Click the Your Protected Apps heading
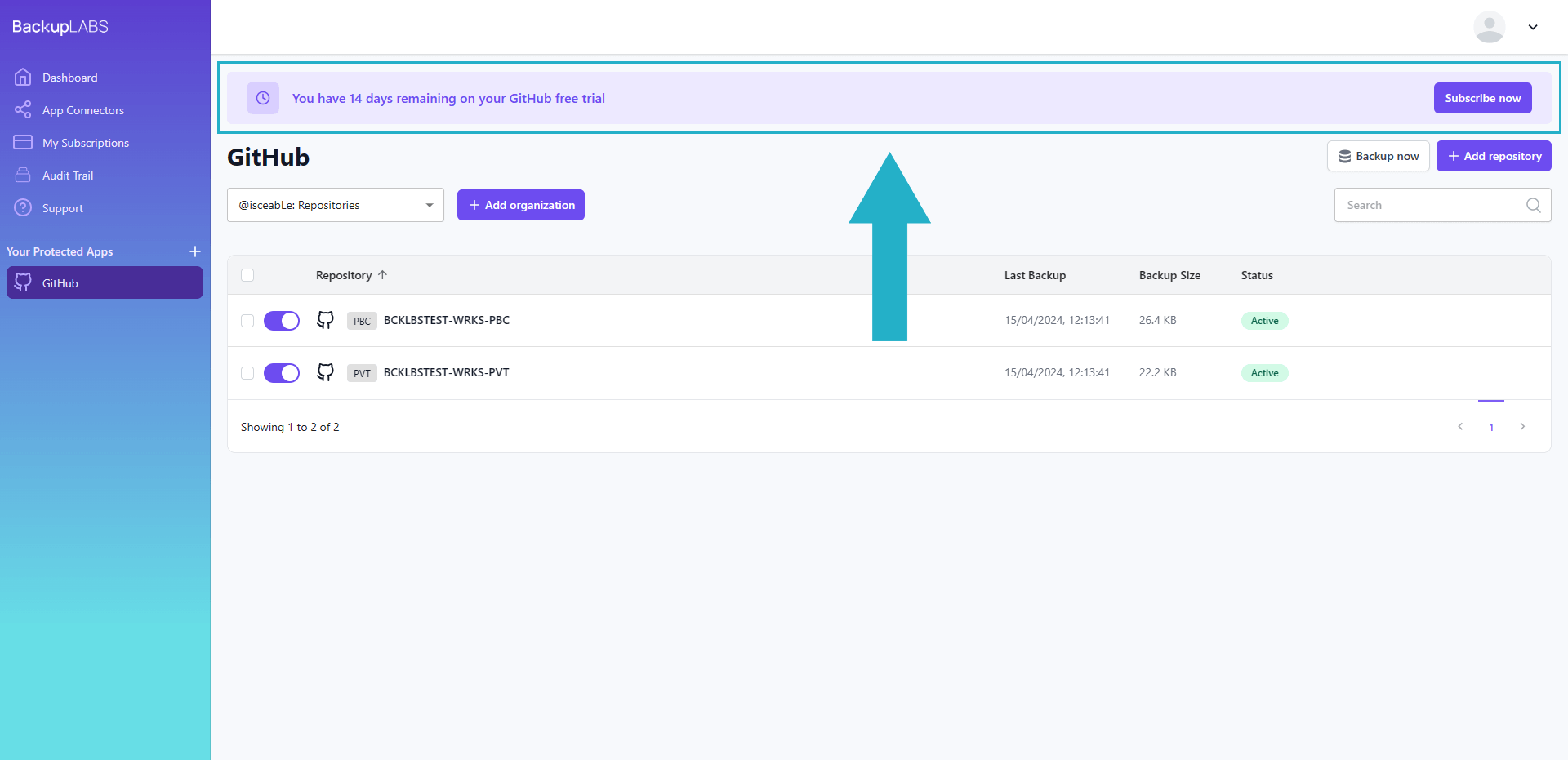 pyautogui.click(x=60, y=251)
